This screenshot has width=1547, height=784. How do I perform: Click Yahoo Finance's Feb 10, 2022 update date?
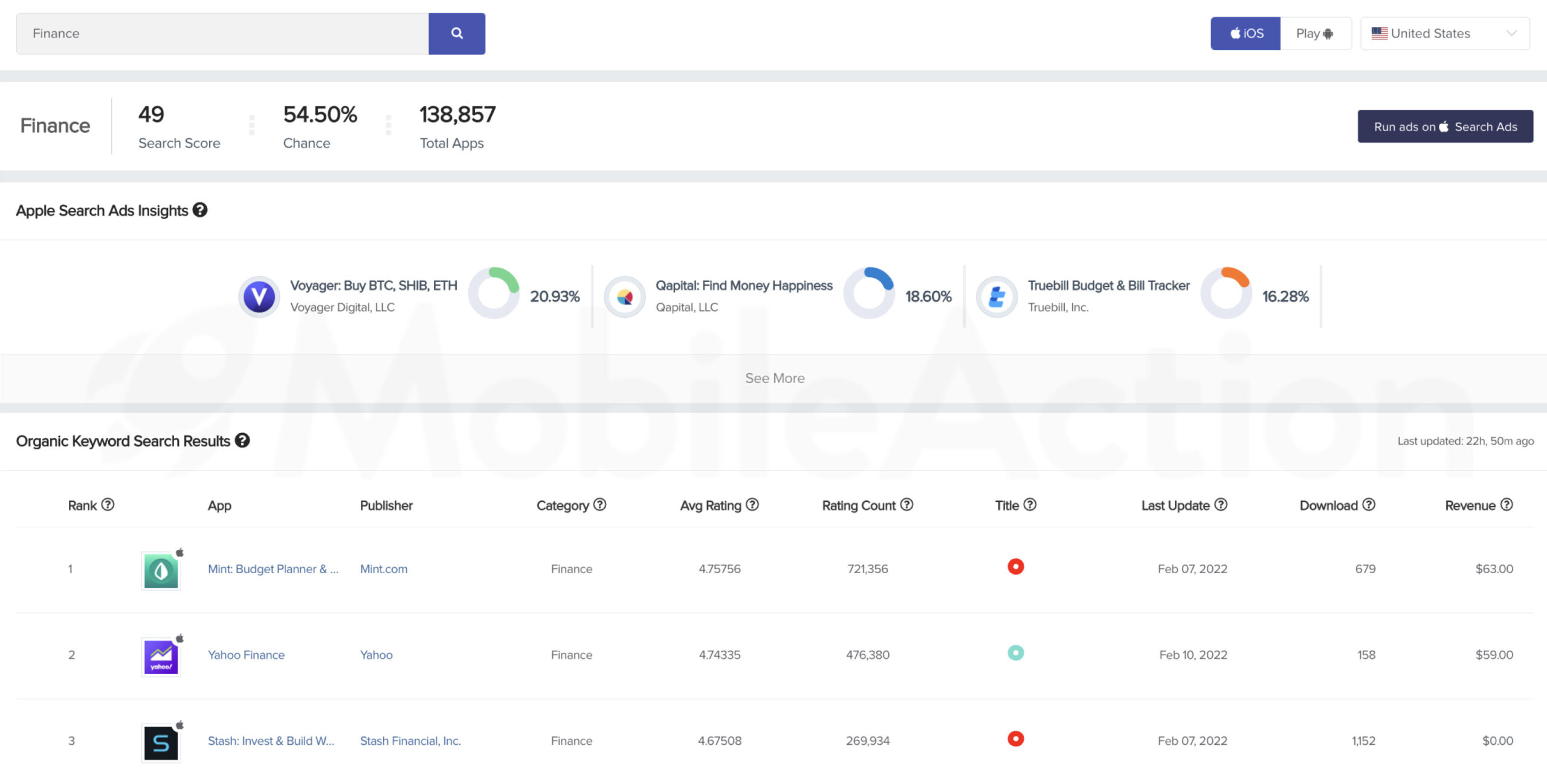pyautogui.click(x=1193, y=655)
